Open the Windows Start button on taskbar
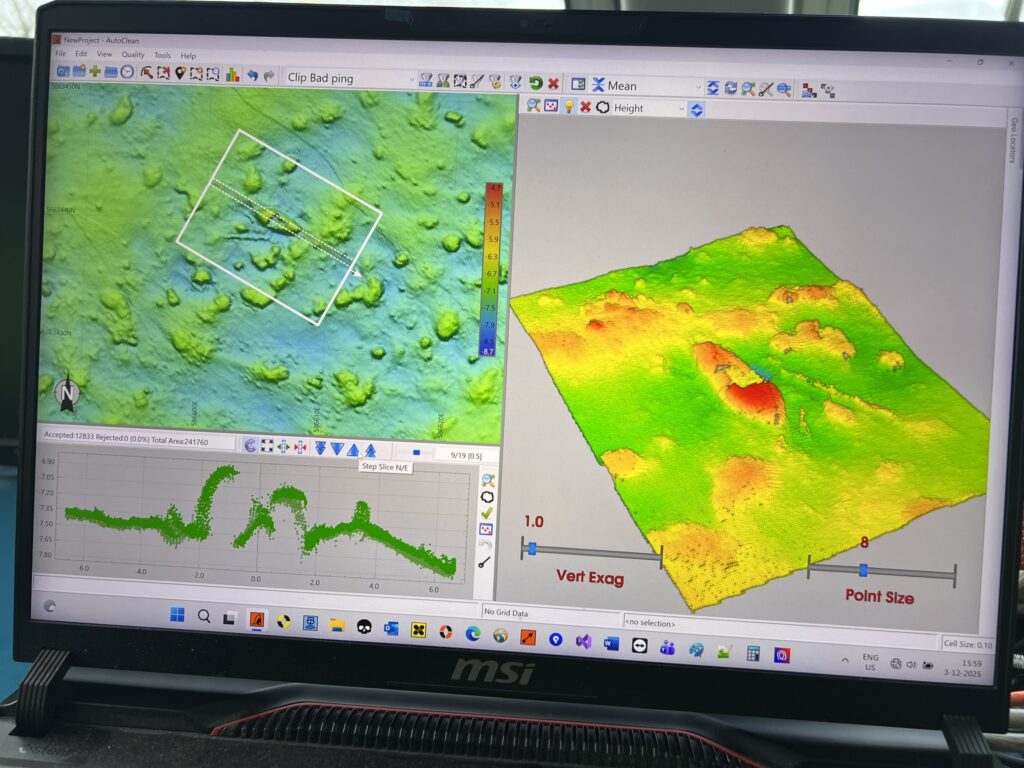The height and width of the screenshot is (768, 1024). (177, 615)
